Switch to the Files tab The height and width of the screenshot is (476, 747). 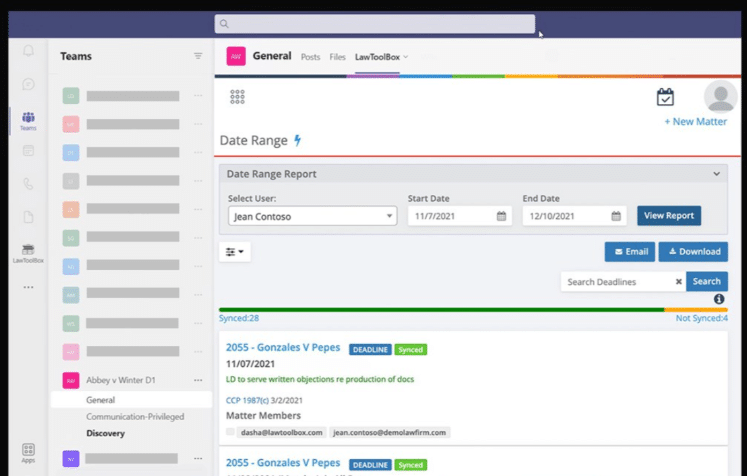337,57
